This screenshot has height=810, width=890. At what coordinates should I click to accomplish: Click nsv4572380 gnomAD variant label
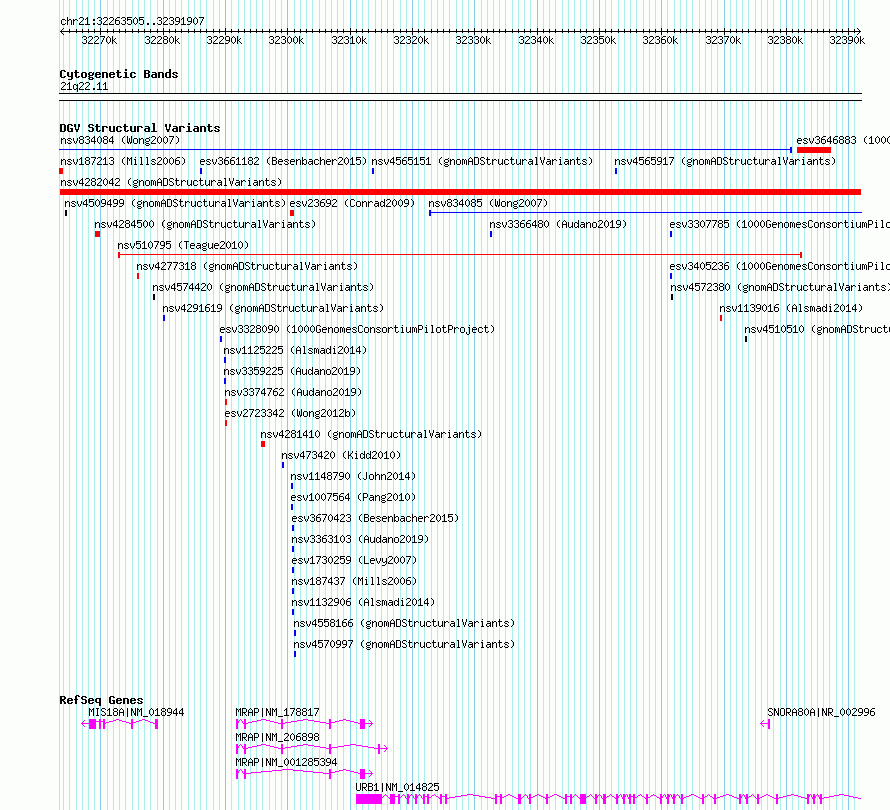coord(780,287)
